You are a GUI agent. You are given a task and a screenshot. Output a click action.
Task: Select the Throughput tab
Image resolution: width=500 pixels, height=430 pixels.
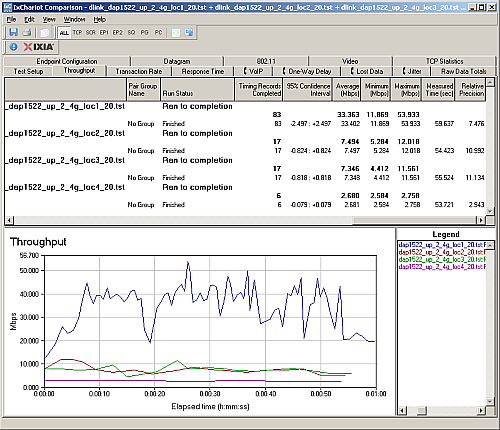click(79, 71)
